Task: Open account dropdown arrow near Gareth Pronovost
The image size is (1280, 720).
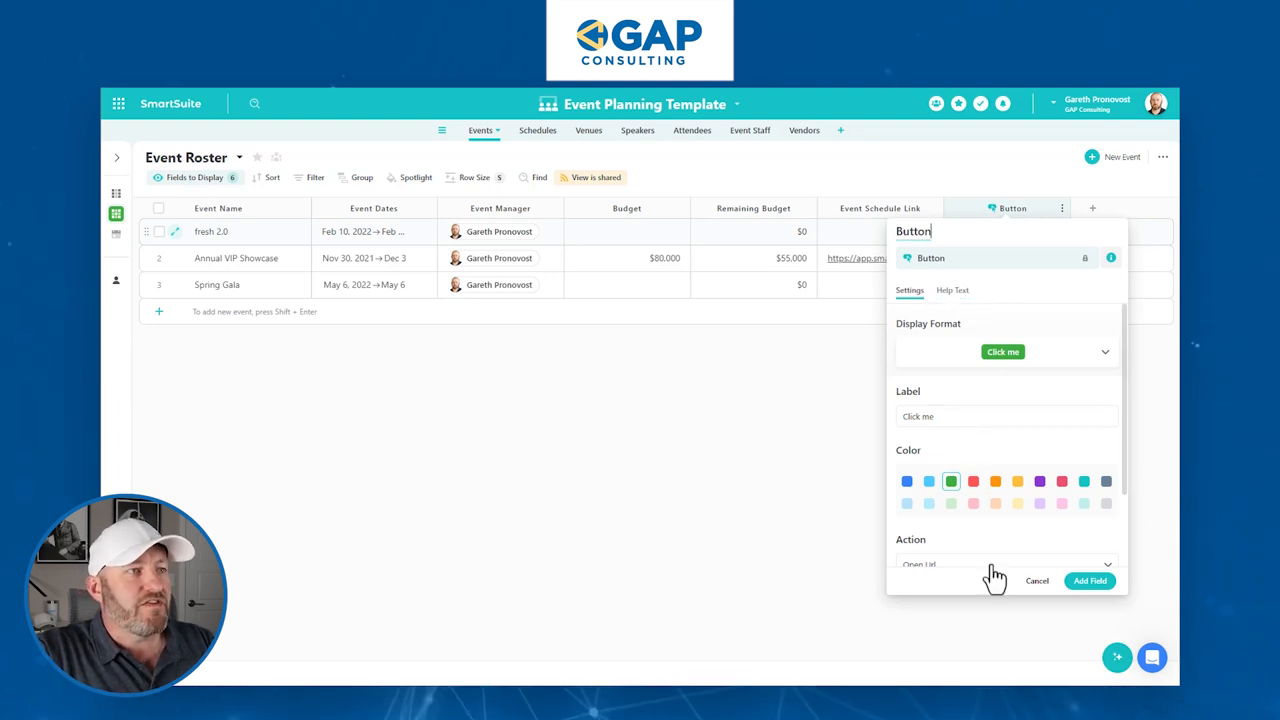Action: point(1053,104)
